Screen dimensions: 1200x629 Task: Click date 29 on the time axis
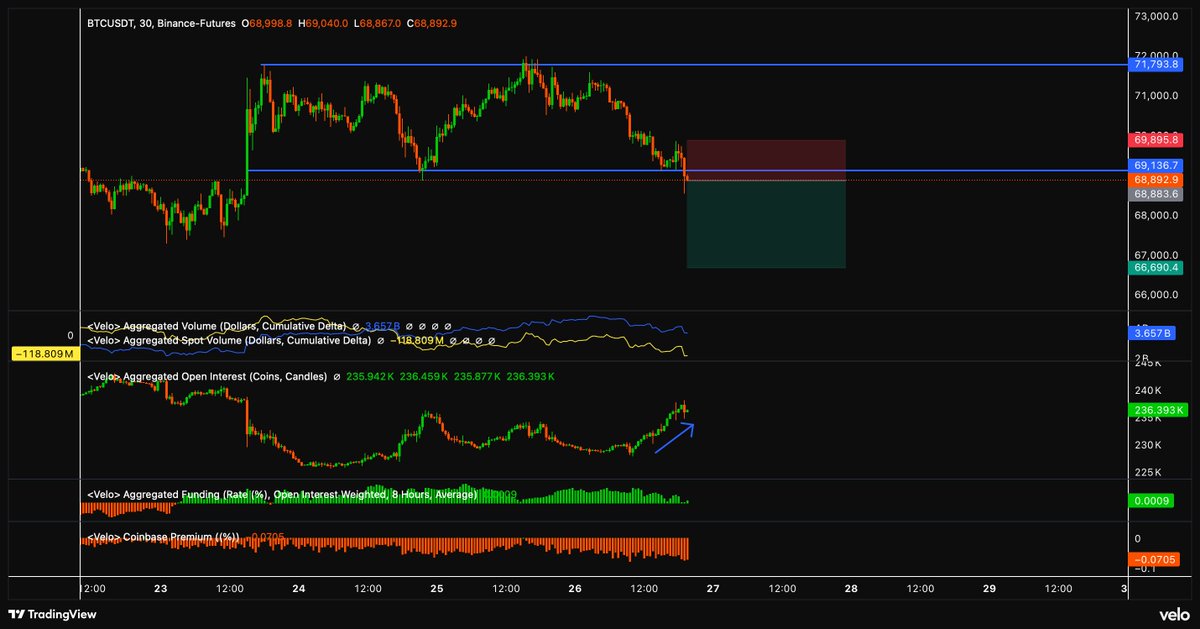point(989,589)
